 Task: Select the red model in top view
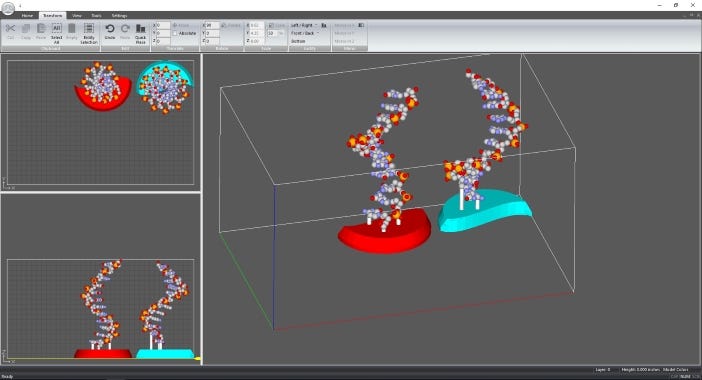point(103,86)
